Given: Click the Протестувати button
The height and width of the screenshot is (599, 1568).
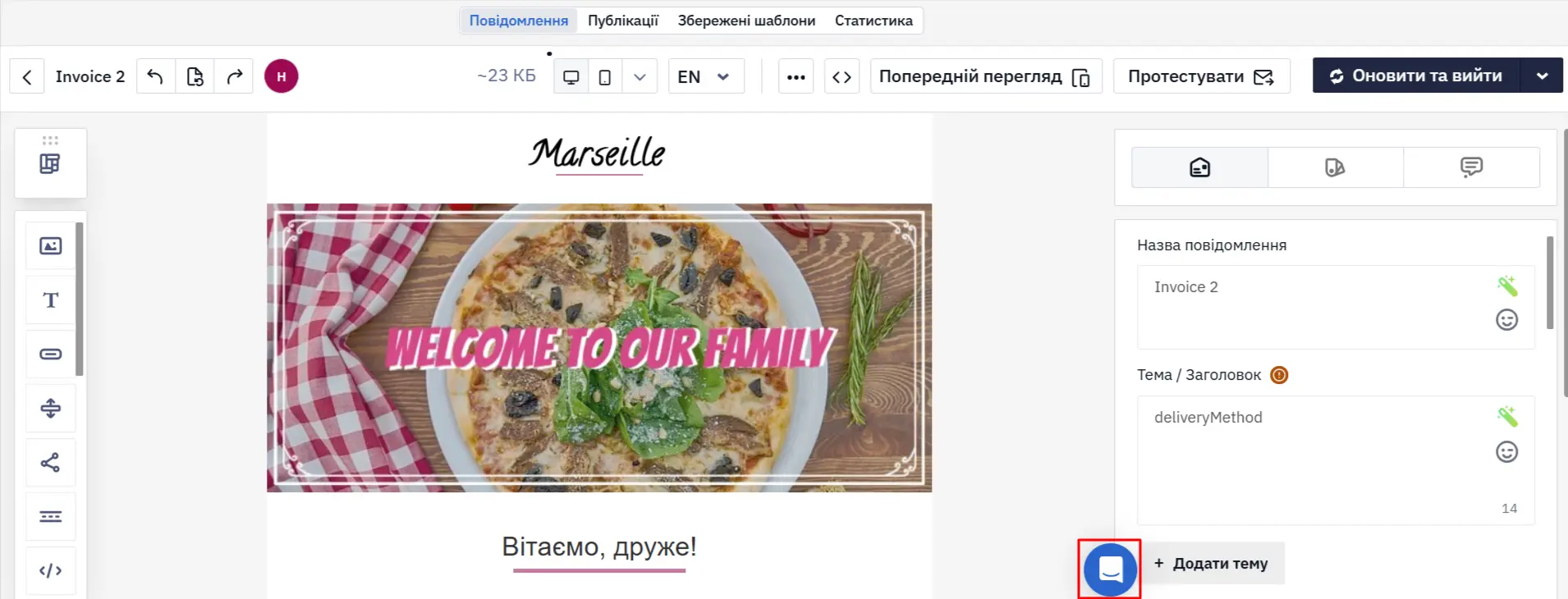Looking at the screenshot, I should pyautogui.click(x=1201, y=76).
